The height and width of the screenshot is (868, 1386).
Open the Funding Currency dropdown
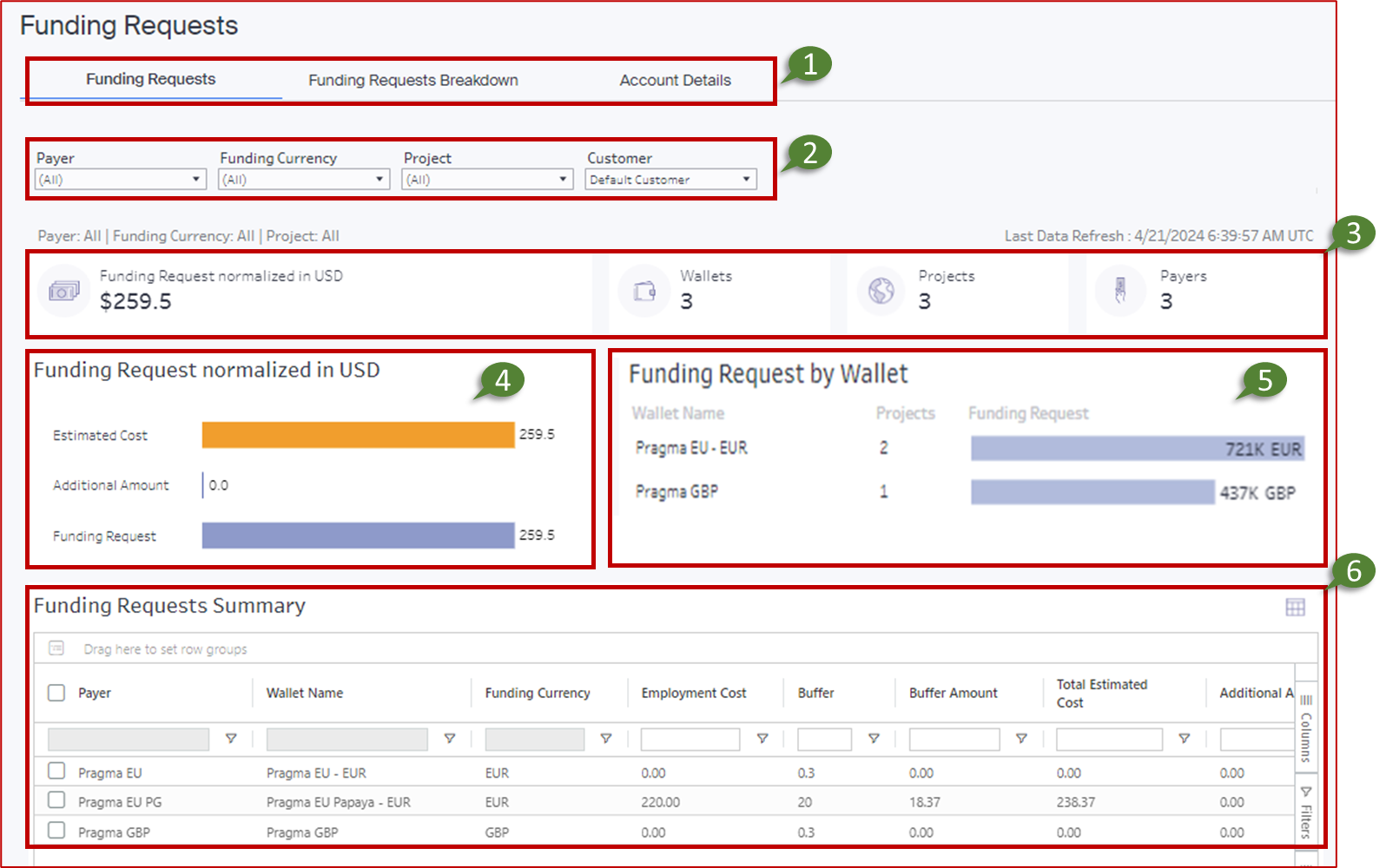(304, 180)
